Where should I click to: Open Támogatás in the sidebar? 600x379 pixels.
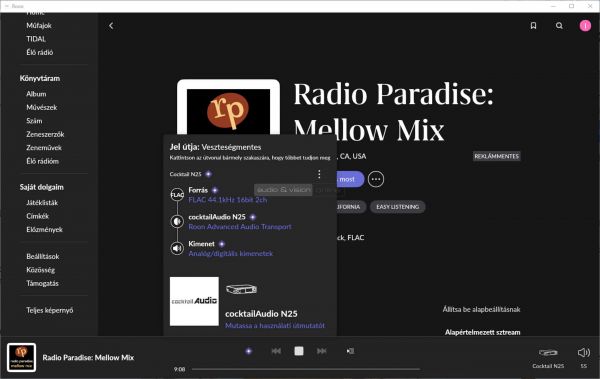coord(42,283)
